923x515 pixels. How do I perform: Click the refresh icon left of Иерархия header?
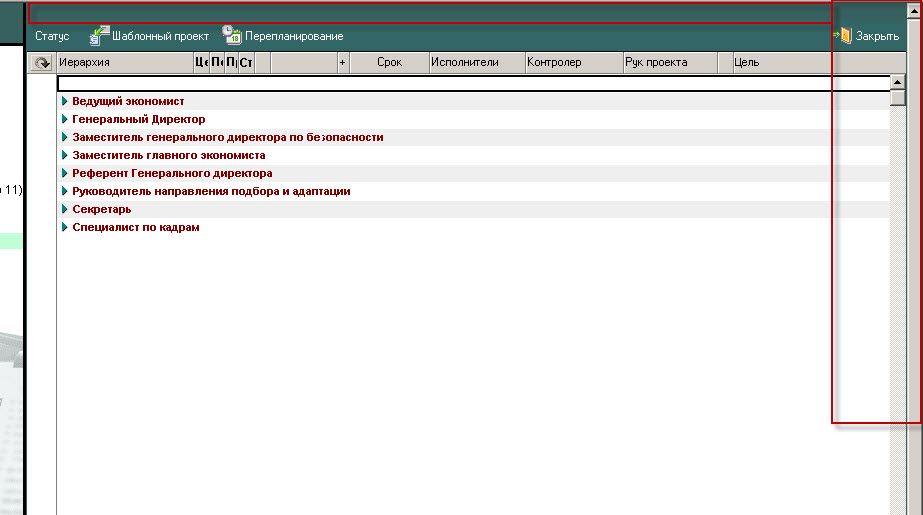tap(42, 63)
